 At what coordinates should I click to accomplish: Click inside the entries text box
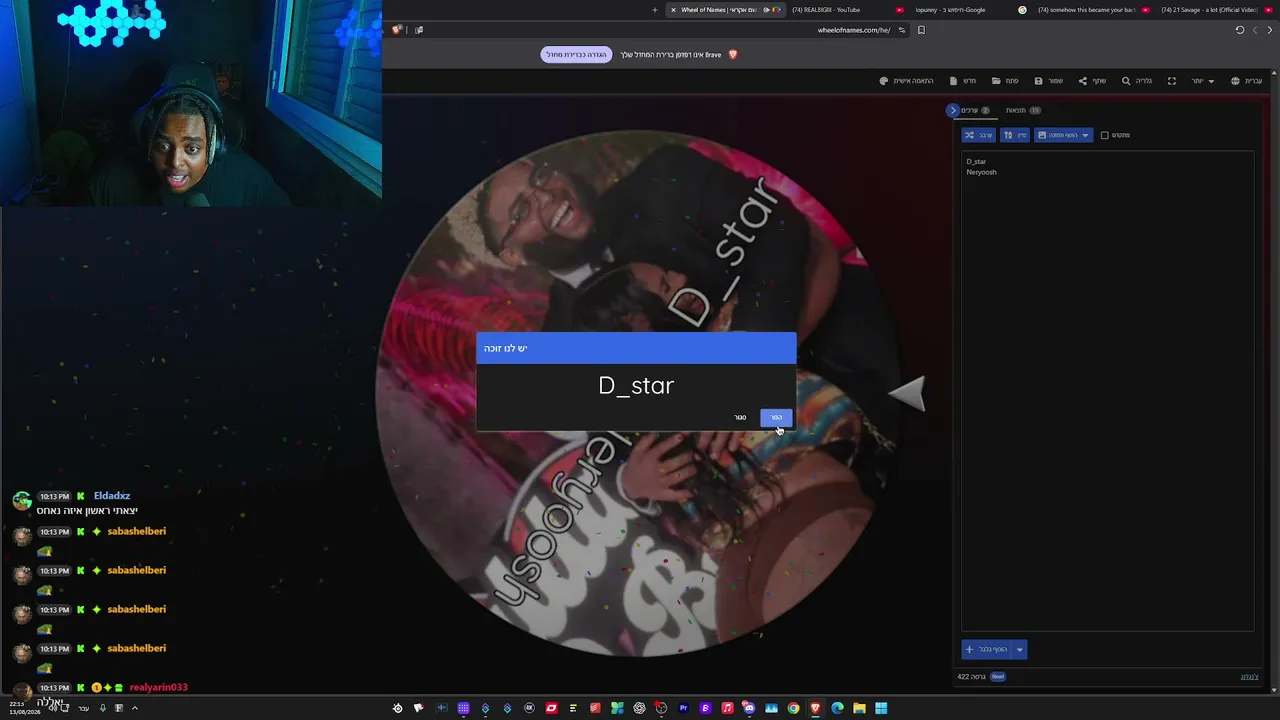1107,390
